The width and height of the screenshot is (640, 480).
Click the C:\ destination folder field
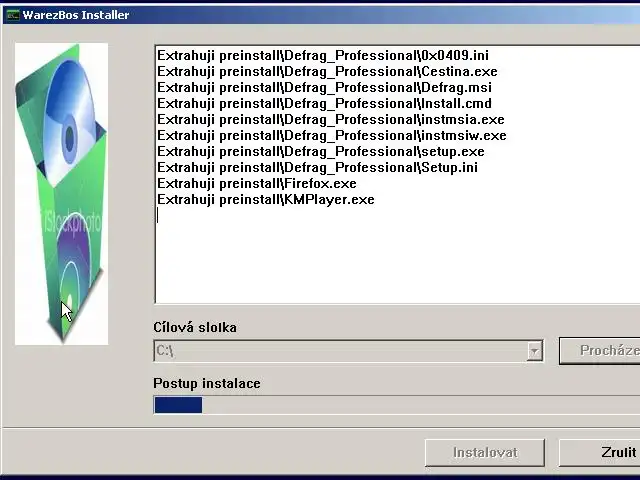tap(348, 351)
